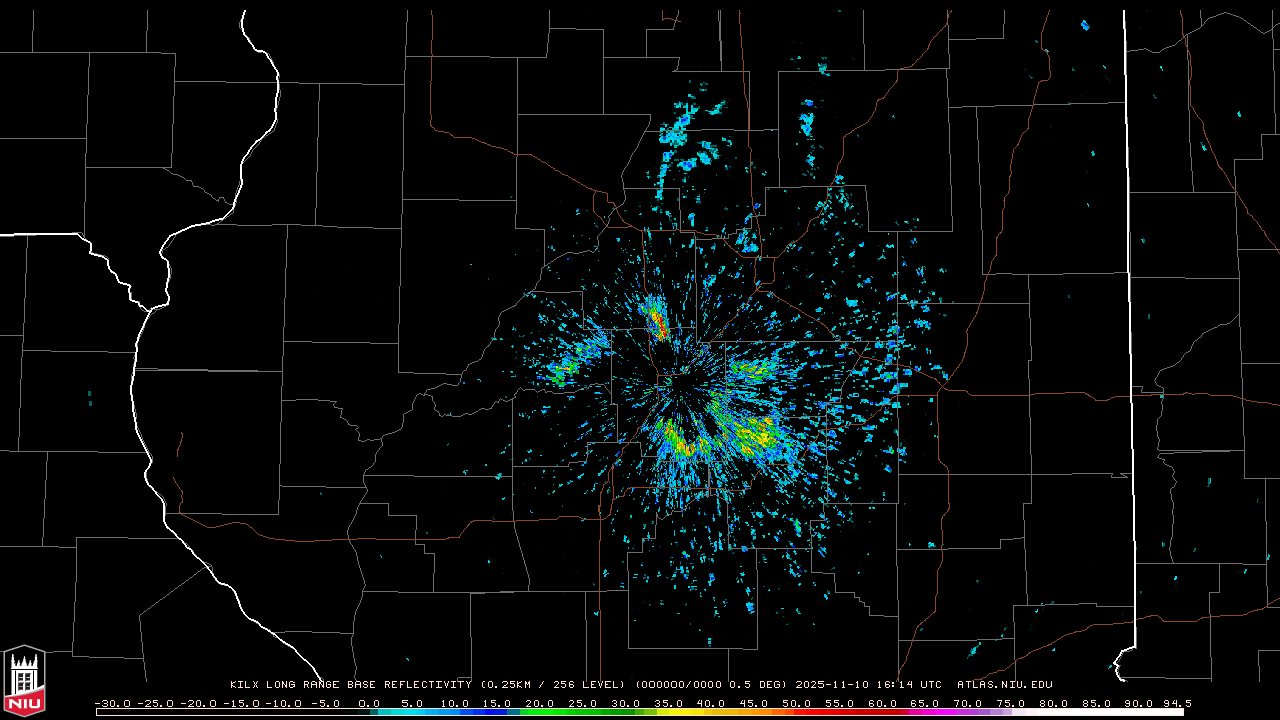Click the magenta segment of the color bar
Image resolution: width=1280 pixels, height=720 pixels.
coord(935,712)
